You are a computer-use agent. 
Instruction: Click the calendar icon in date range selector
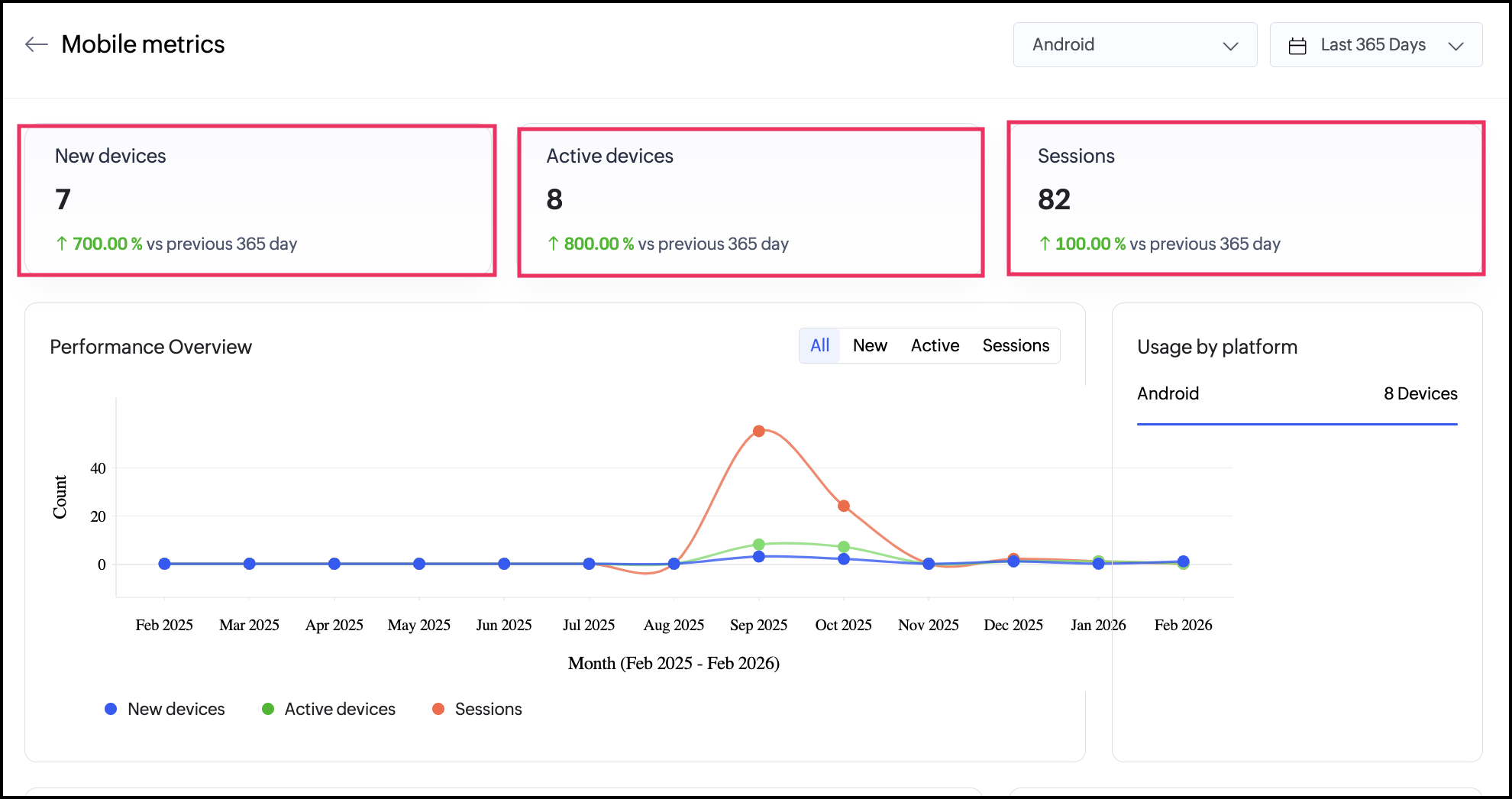pos(1297,46)
